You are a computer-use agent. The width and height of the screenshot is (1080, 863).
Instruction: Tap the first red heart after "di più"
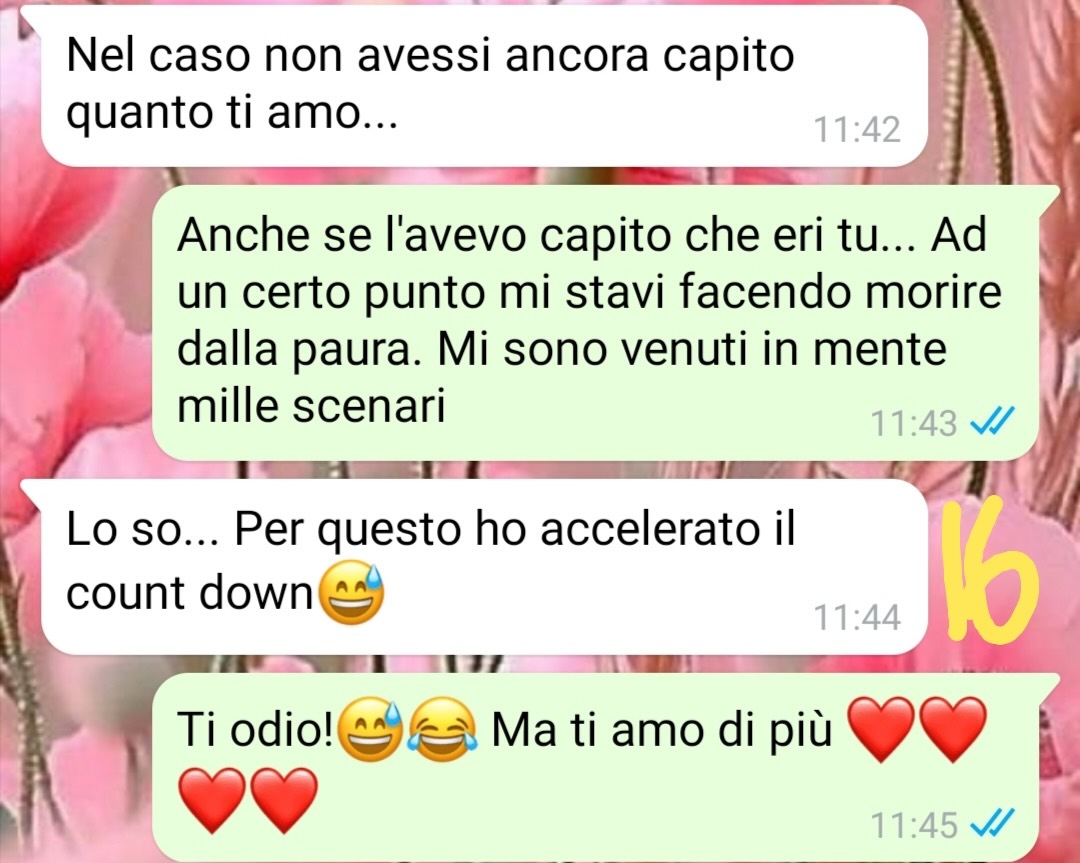(x=880, y=729)
